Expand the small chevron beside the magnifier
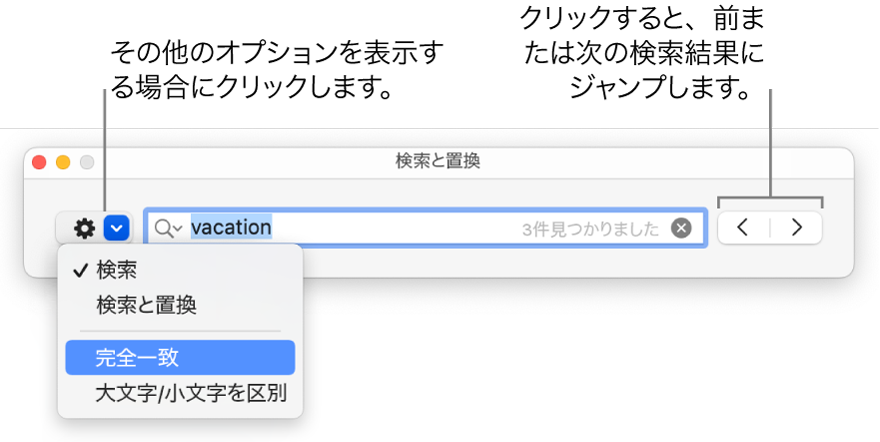The image size is (880, 442). pyautogui.click(x=178, y=228)
